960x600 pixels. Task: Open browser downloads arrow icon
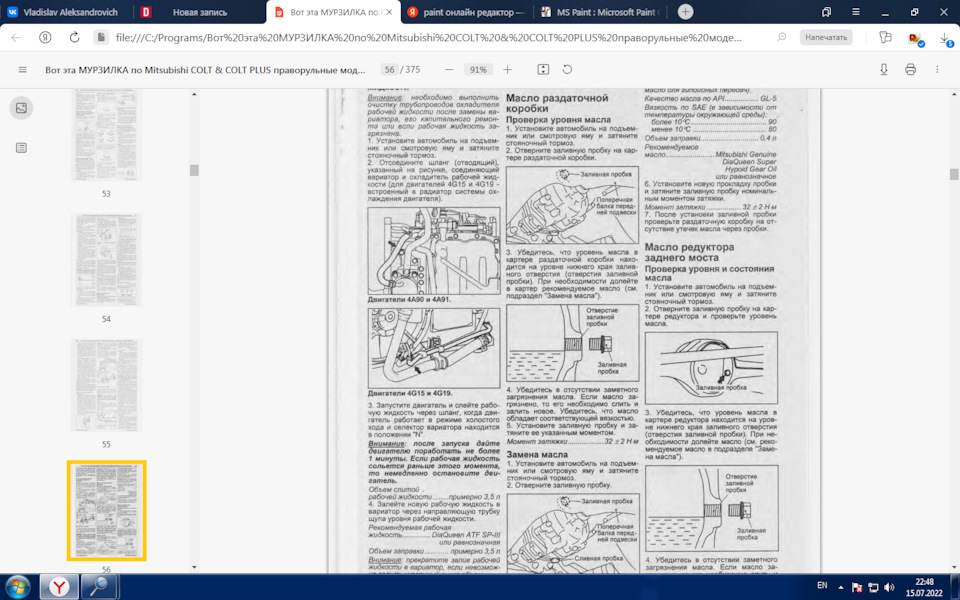[x=945, y=39]
